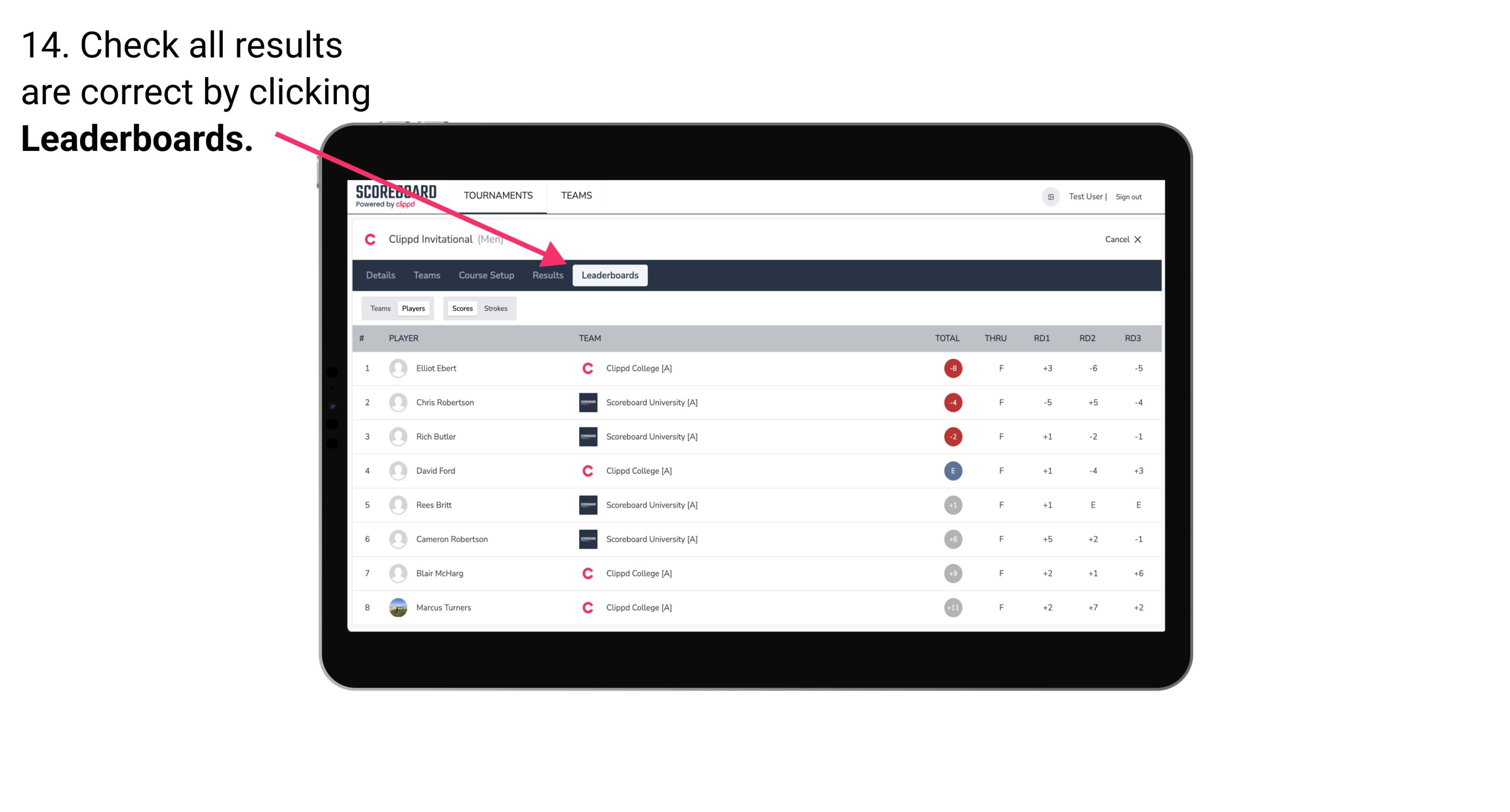Select the Players filter button

point(413,308)
